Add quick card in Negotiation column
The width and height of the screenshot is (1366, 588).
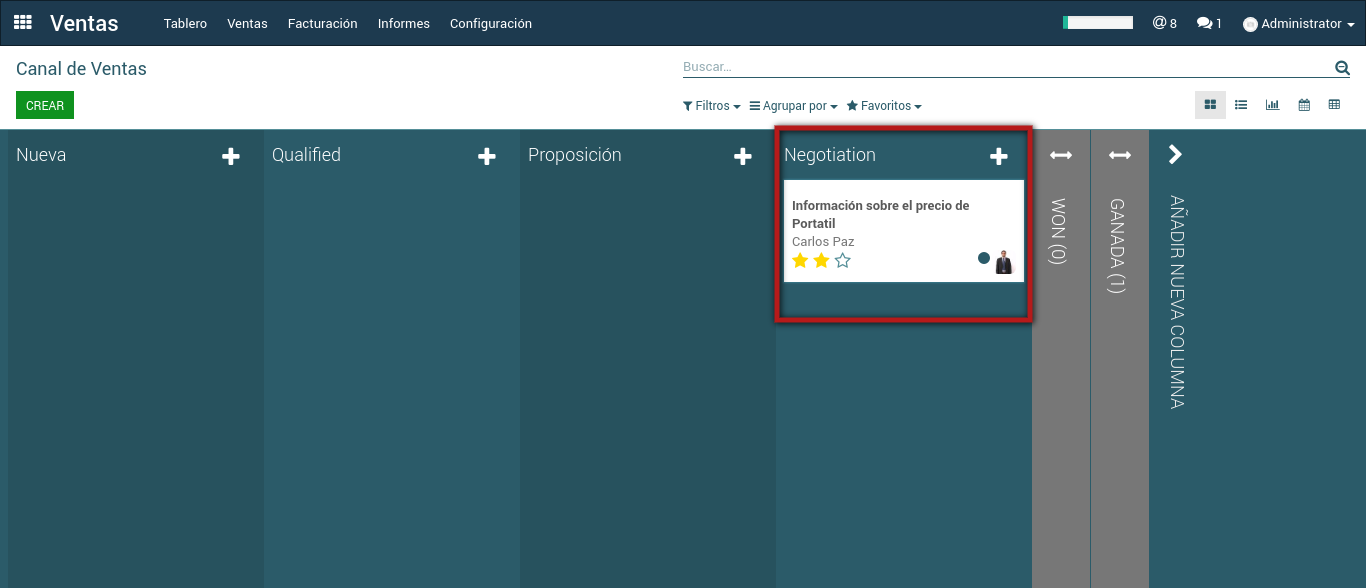998,156
